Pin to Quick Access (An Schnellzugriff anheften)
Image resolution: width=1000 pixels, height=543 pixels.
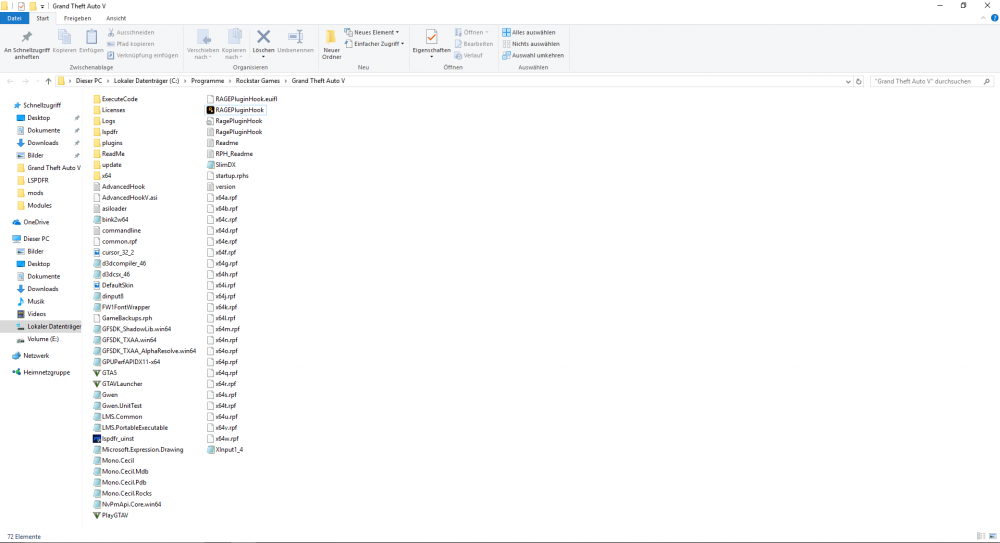click(x=26, y=45)
